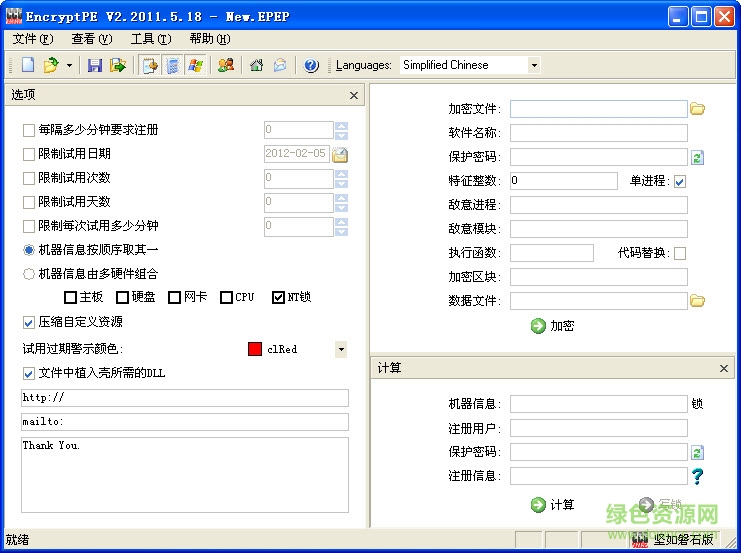Click the question mark next to 注册信息
The width and height of the screenshot is (741, 553).
[x=698, y=476]
